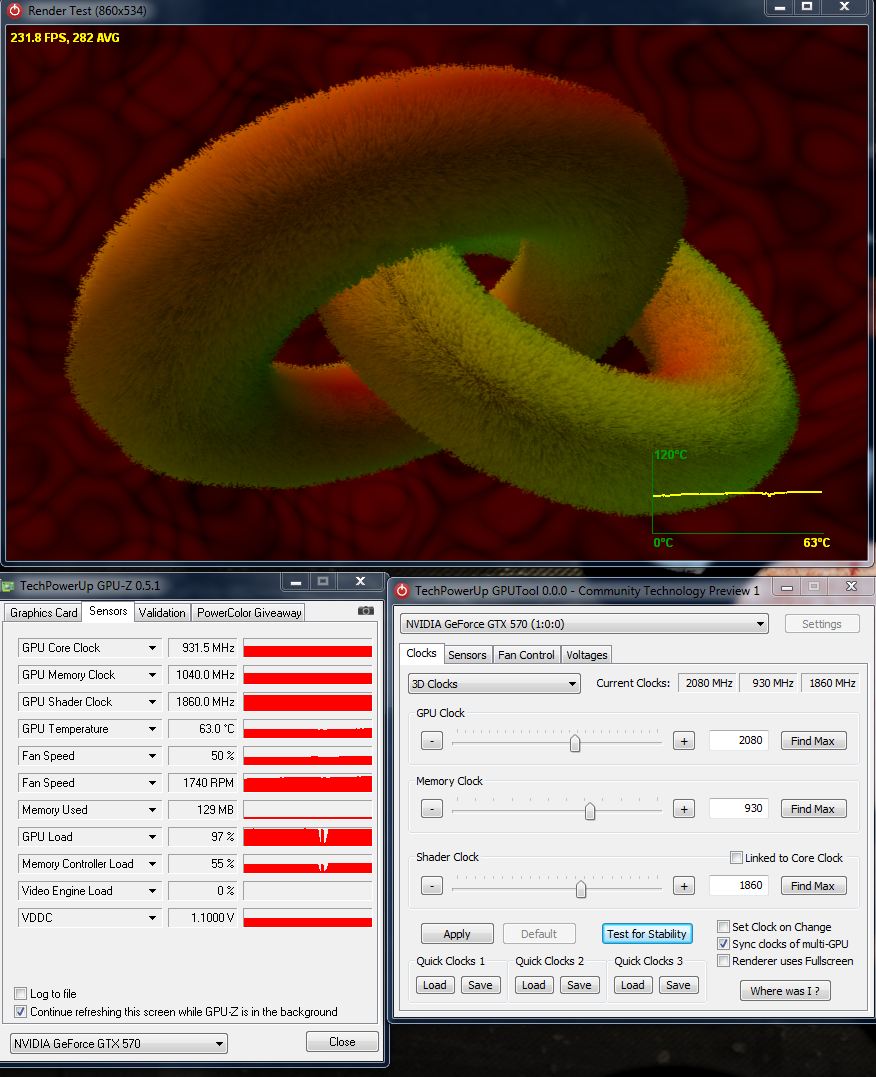Load Quick Clocks 1 profile
The height and width of the screenshot is (1077, 876).
pos(434,985)
